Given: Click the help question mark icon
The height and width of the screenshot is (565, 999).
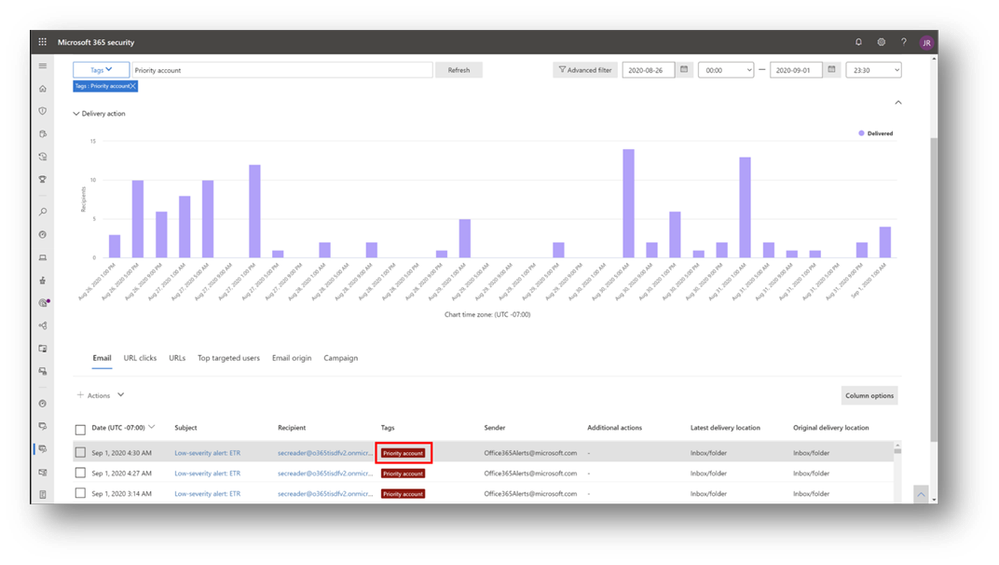Looking at the screenshot, I should pos(903,42).
